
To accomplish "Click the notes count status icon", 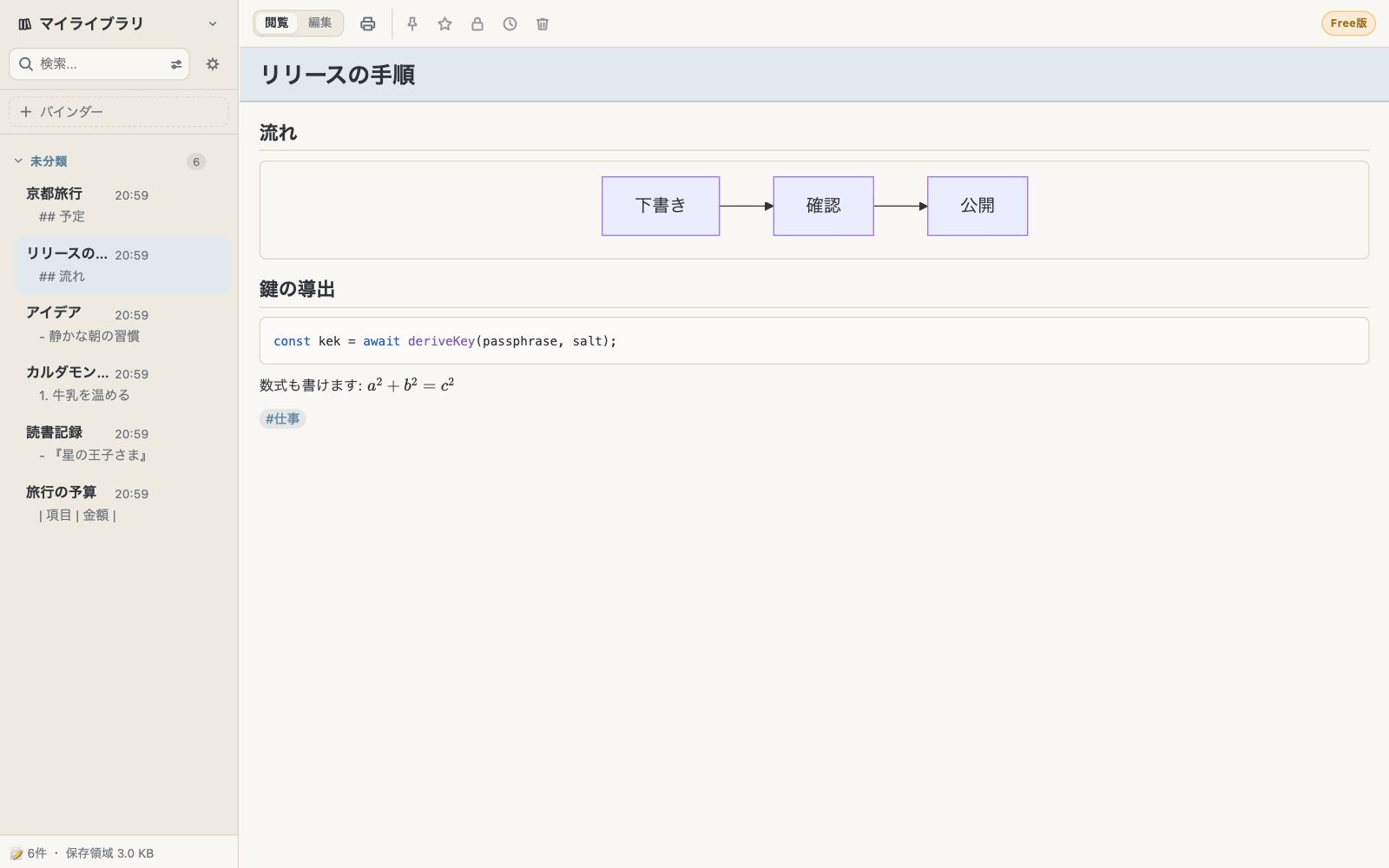I will pos(16,853).
